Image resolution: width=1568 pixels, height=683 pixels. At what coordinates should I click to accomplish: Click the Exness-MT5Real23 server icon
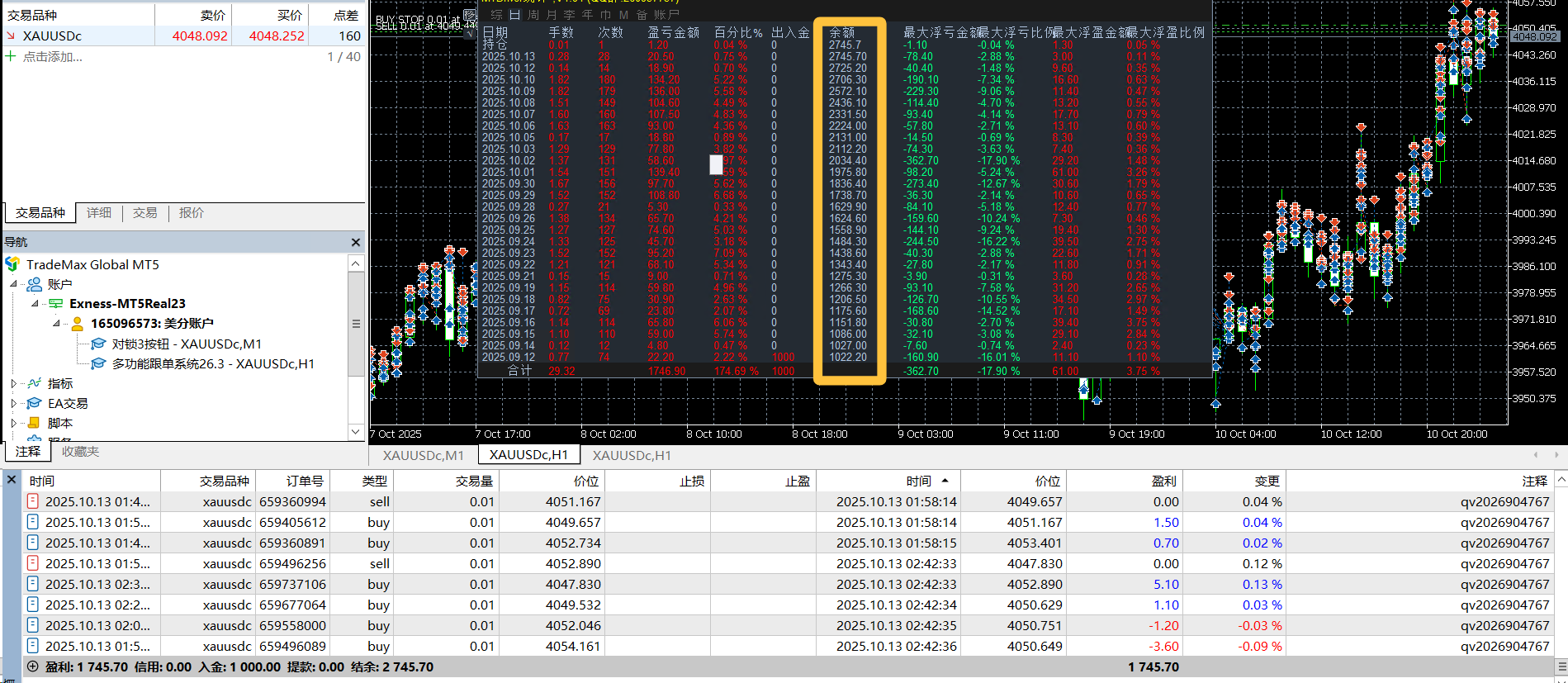pyautogui.click(x=56, y=303)
